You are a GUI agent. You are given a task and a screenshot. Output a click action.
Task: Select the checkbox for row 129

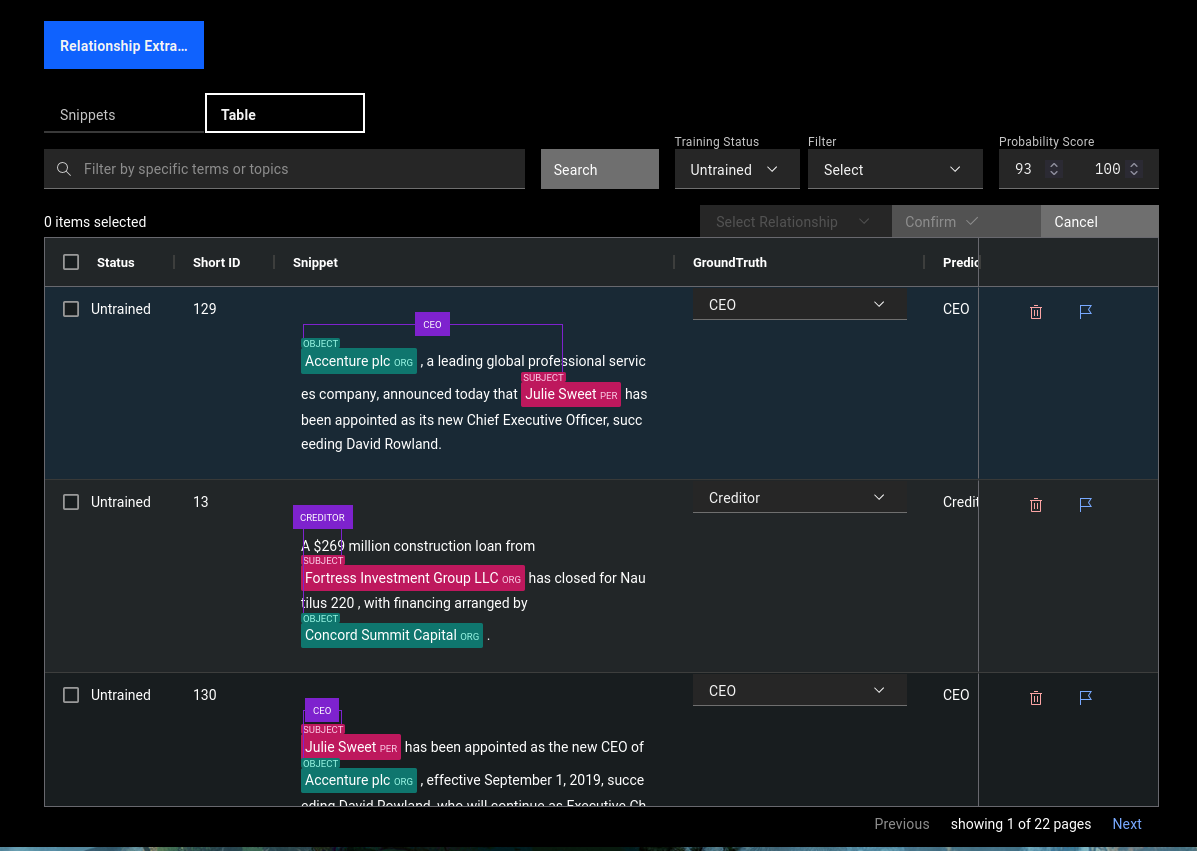coord(71,309)
